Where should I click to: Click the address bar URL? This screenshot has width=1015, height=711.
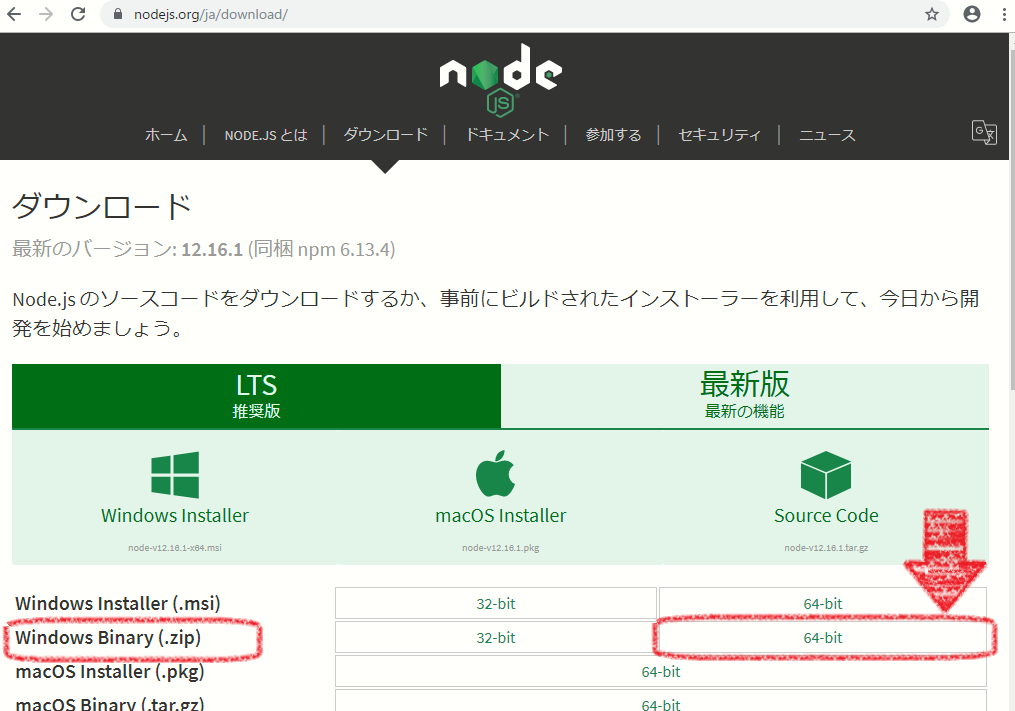210,14
